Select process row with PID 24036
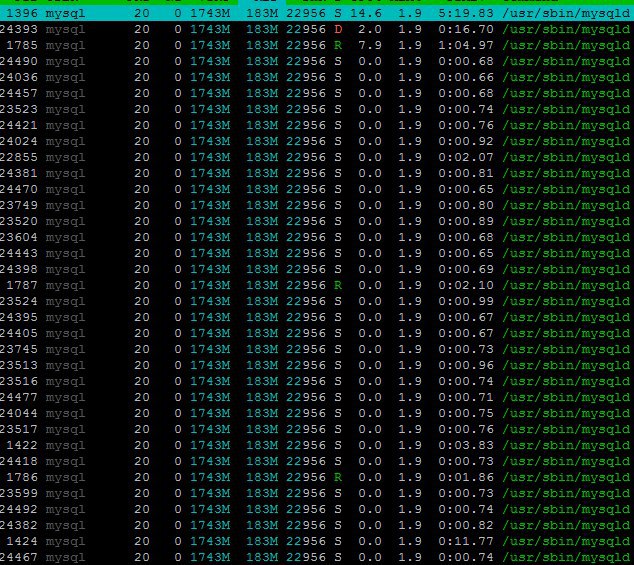 (317, 77)
